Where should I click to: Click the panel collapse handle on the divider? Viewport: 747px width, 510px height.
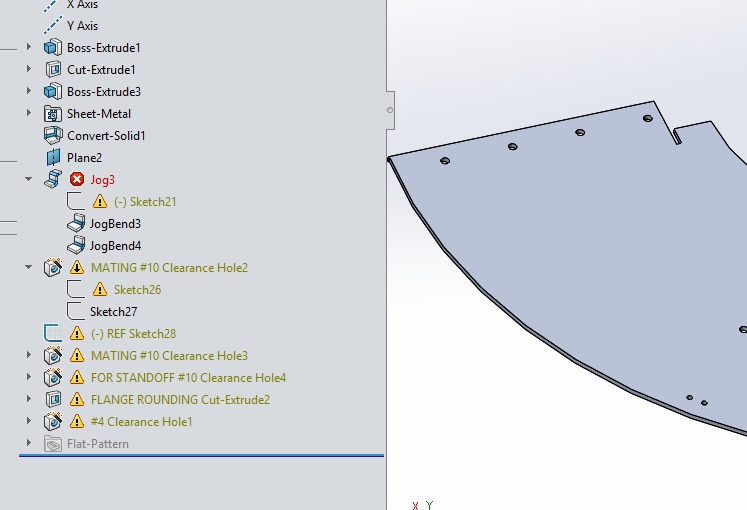tap(390, 110)
